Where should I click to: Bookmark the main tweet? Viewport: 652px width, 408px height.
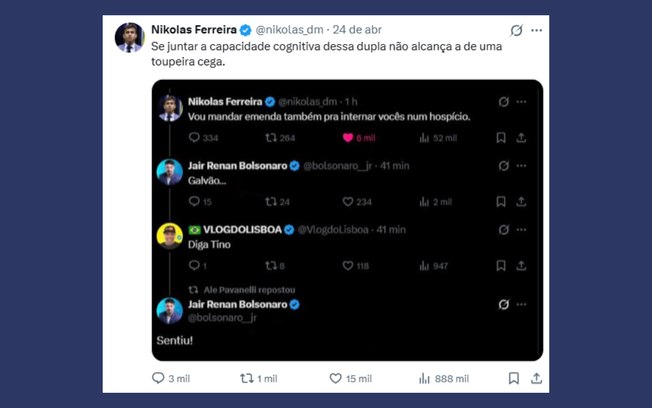pos(513,379)
